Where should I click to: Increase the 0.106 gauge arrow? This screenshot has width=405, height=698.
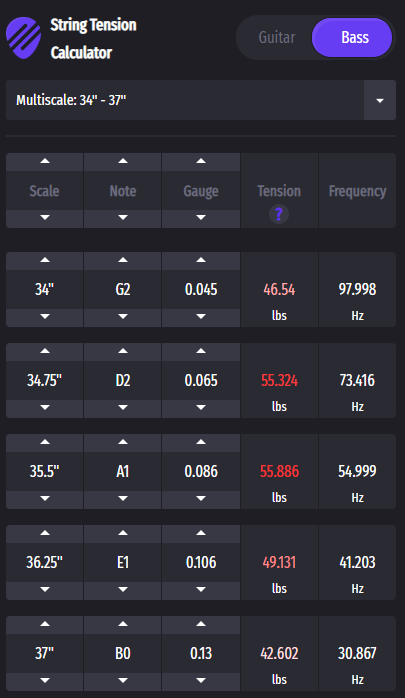point(201,534)
